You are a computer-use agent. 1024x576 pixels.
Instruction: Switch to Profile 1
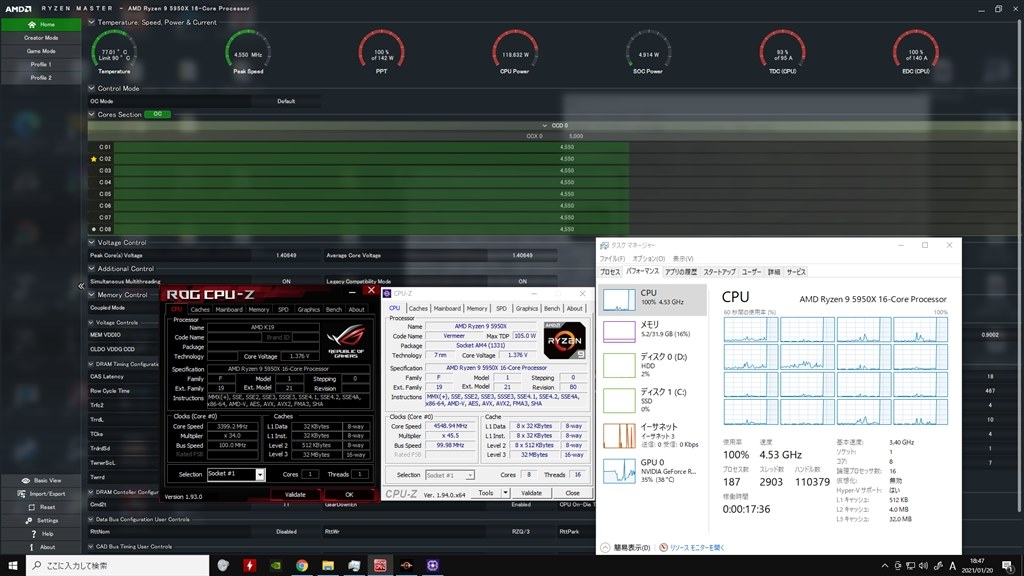41,64
